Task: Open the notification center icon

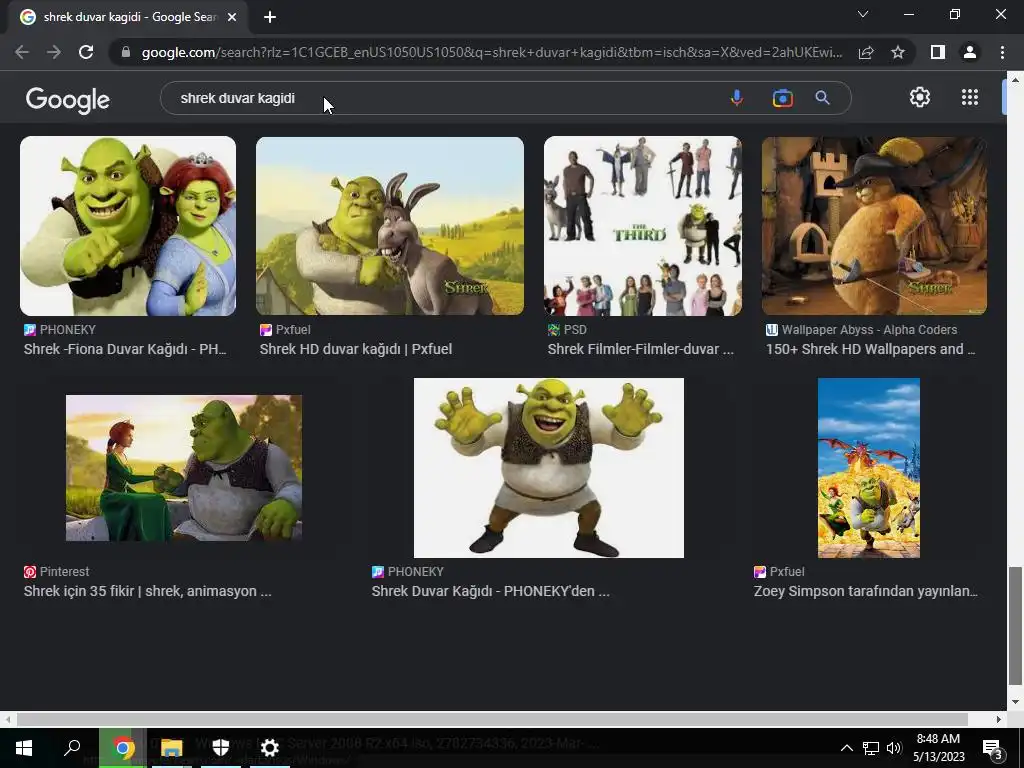Action: click(x=992, y=748)
